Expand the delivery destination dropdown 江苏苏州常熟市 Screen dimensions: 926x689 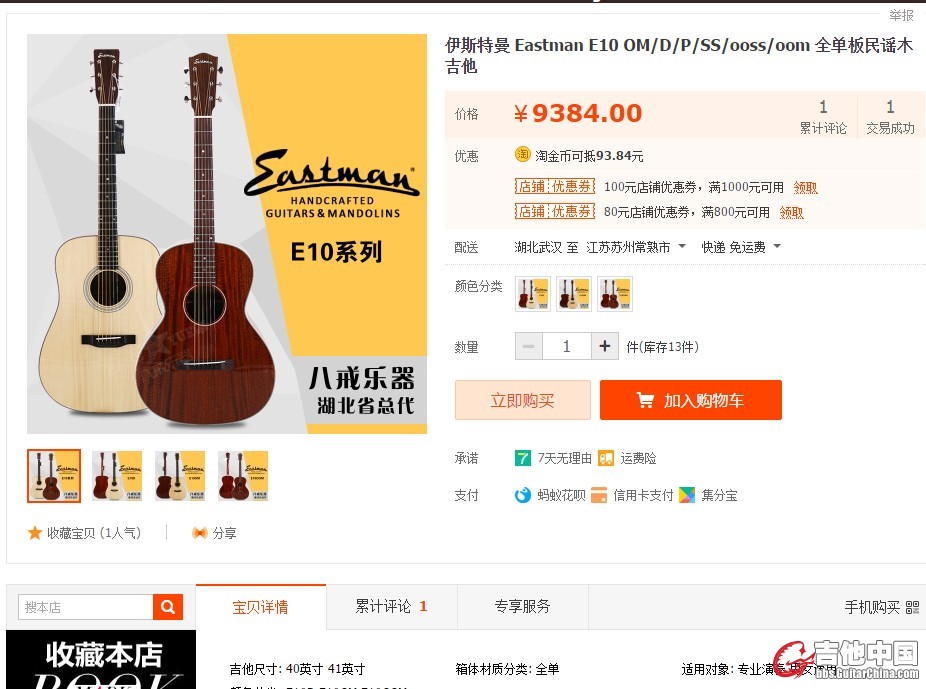click(x=635, y=247)
